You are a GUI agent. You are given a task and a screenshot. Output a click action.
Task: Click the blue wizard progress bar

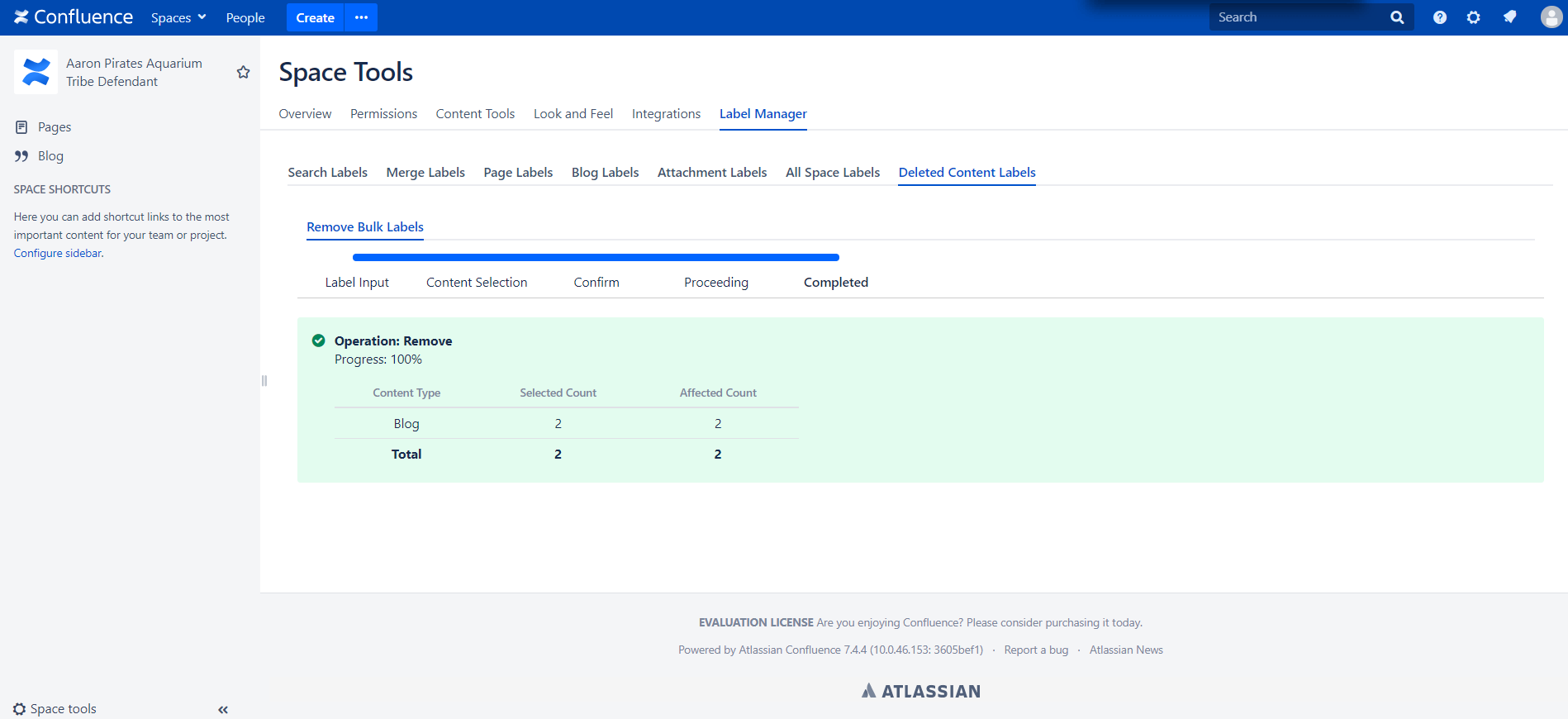596,258
